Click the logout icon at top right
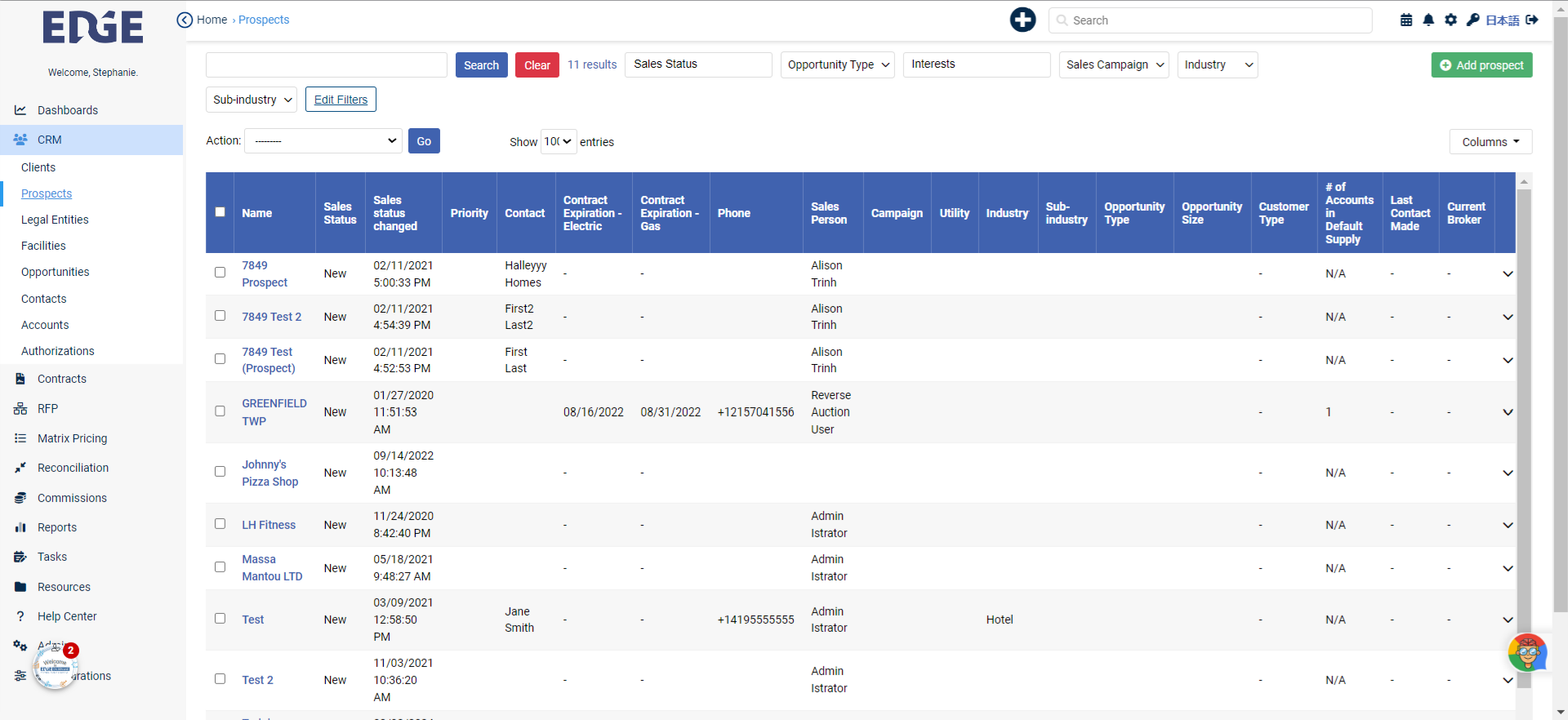This screenshot has height=720, width=1568. [x=1532, y=20]
